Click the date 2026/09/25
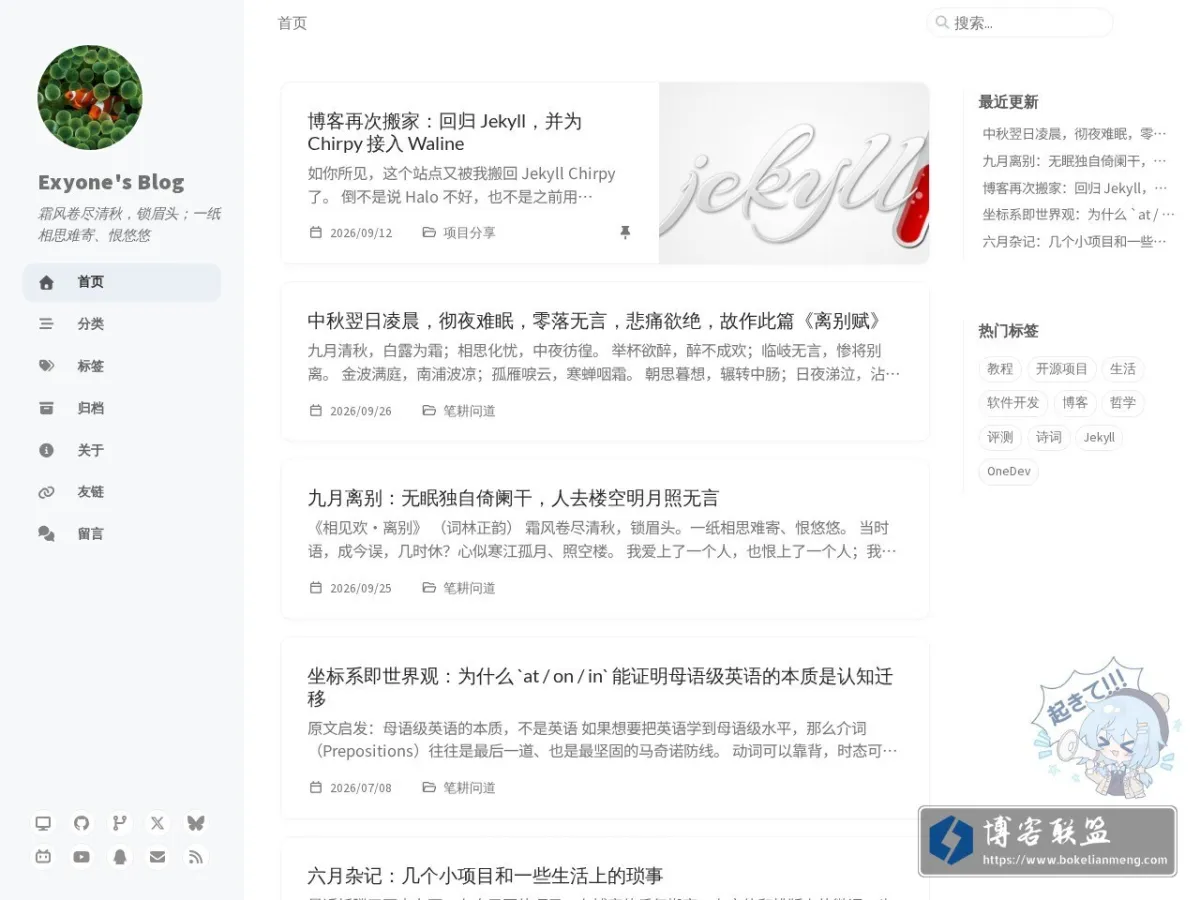 [x=361, y=588]
